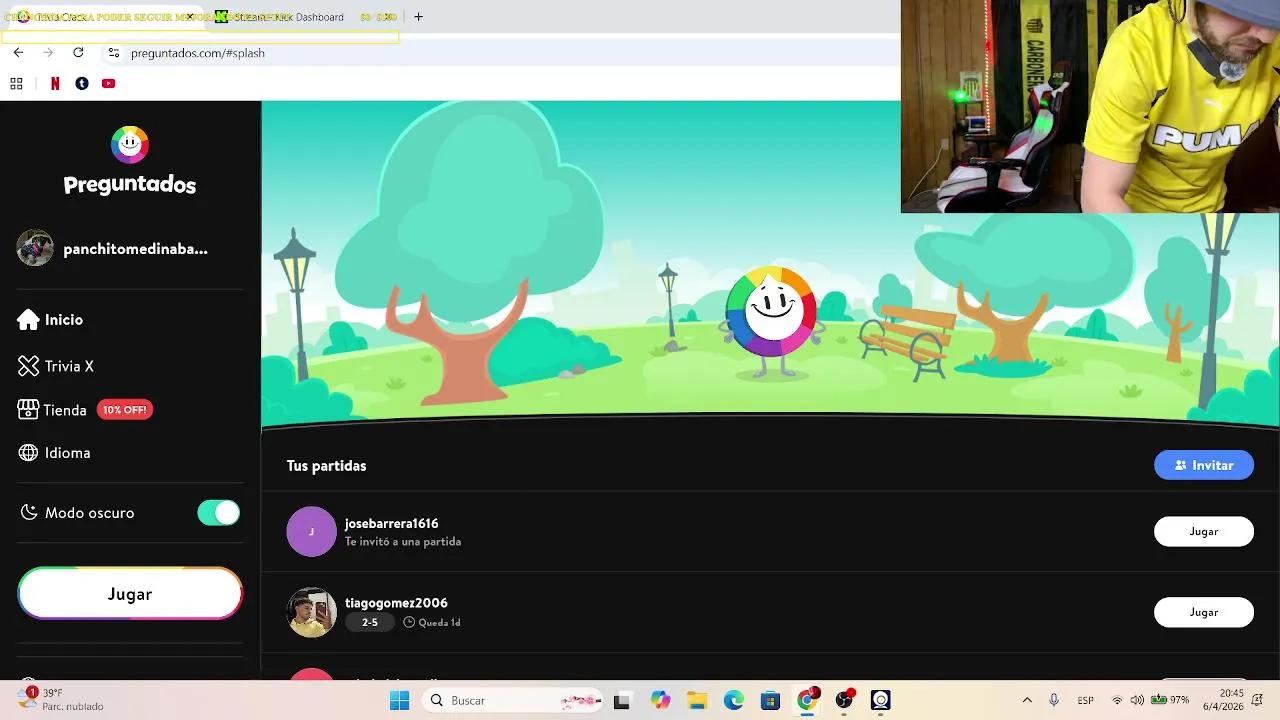Screen dimensions: 1280x720
Task: Open the Chrome apps grid icon
Action: click(x=16, y=84)
